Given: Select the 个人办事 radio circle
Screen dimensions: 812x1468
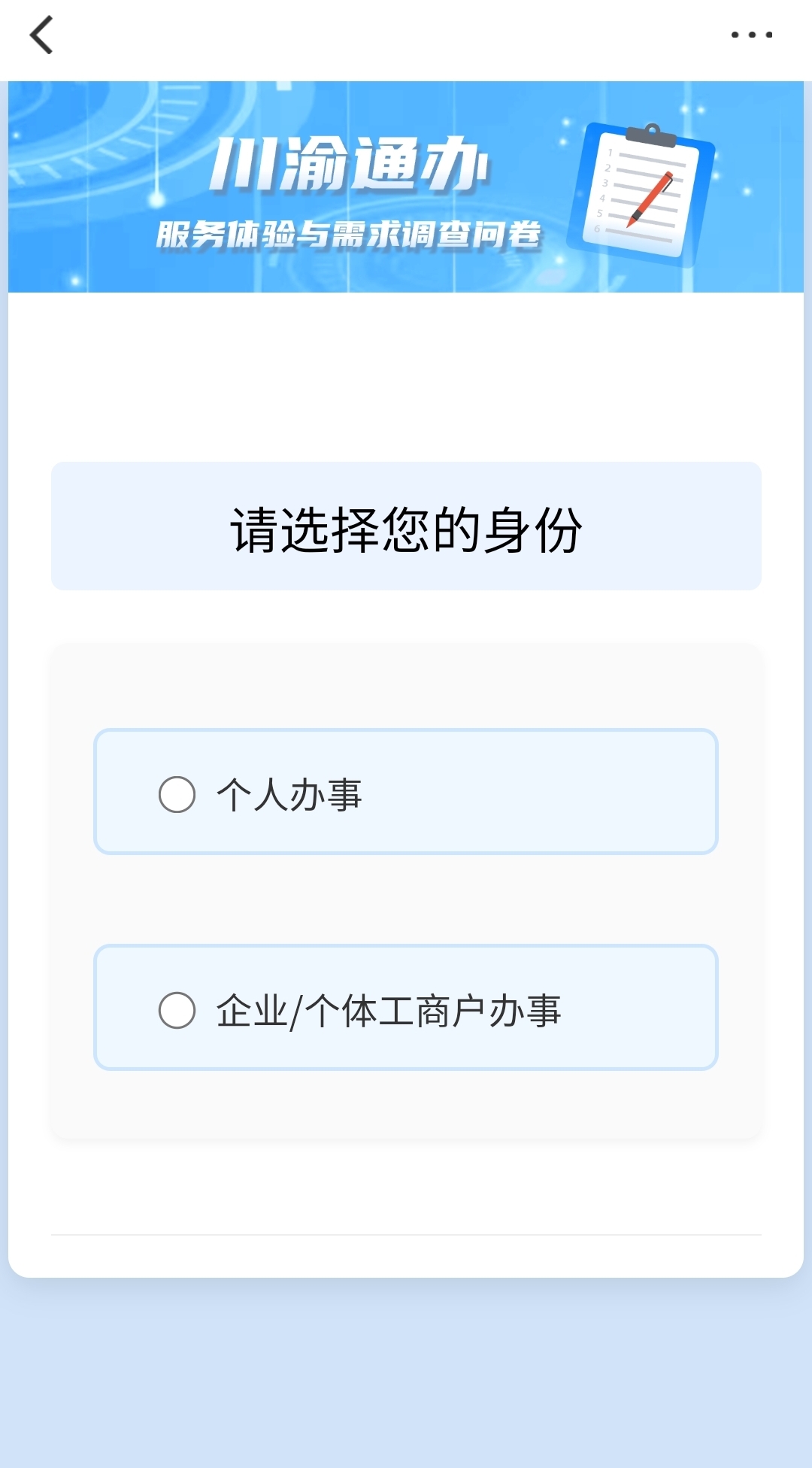Looking at the screenshot, I should click(177, 794).
